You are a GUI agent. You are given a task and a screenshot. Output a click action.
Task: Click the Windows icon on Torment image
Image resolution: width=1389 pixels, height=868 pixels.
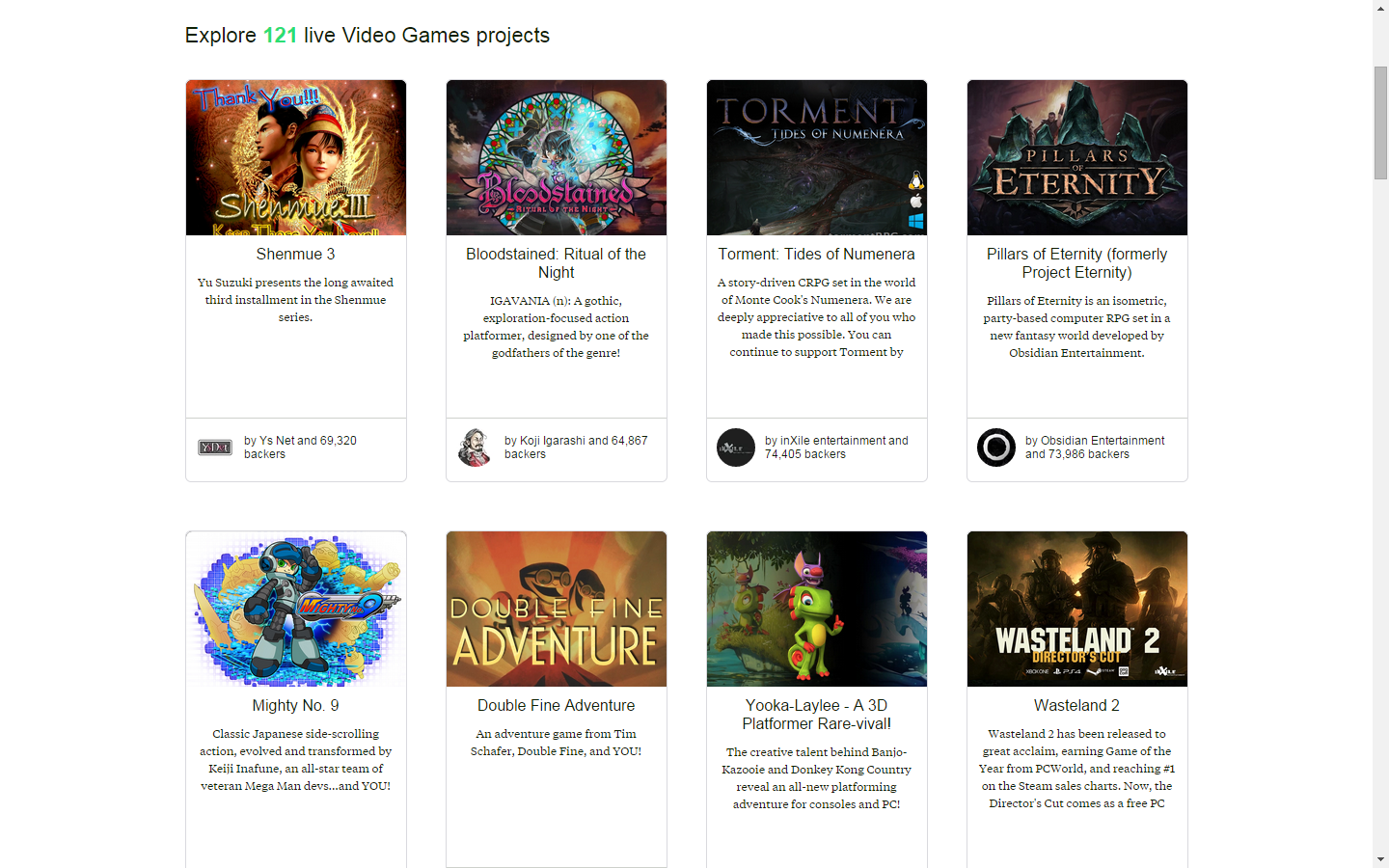(x=915, y=222)
